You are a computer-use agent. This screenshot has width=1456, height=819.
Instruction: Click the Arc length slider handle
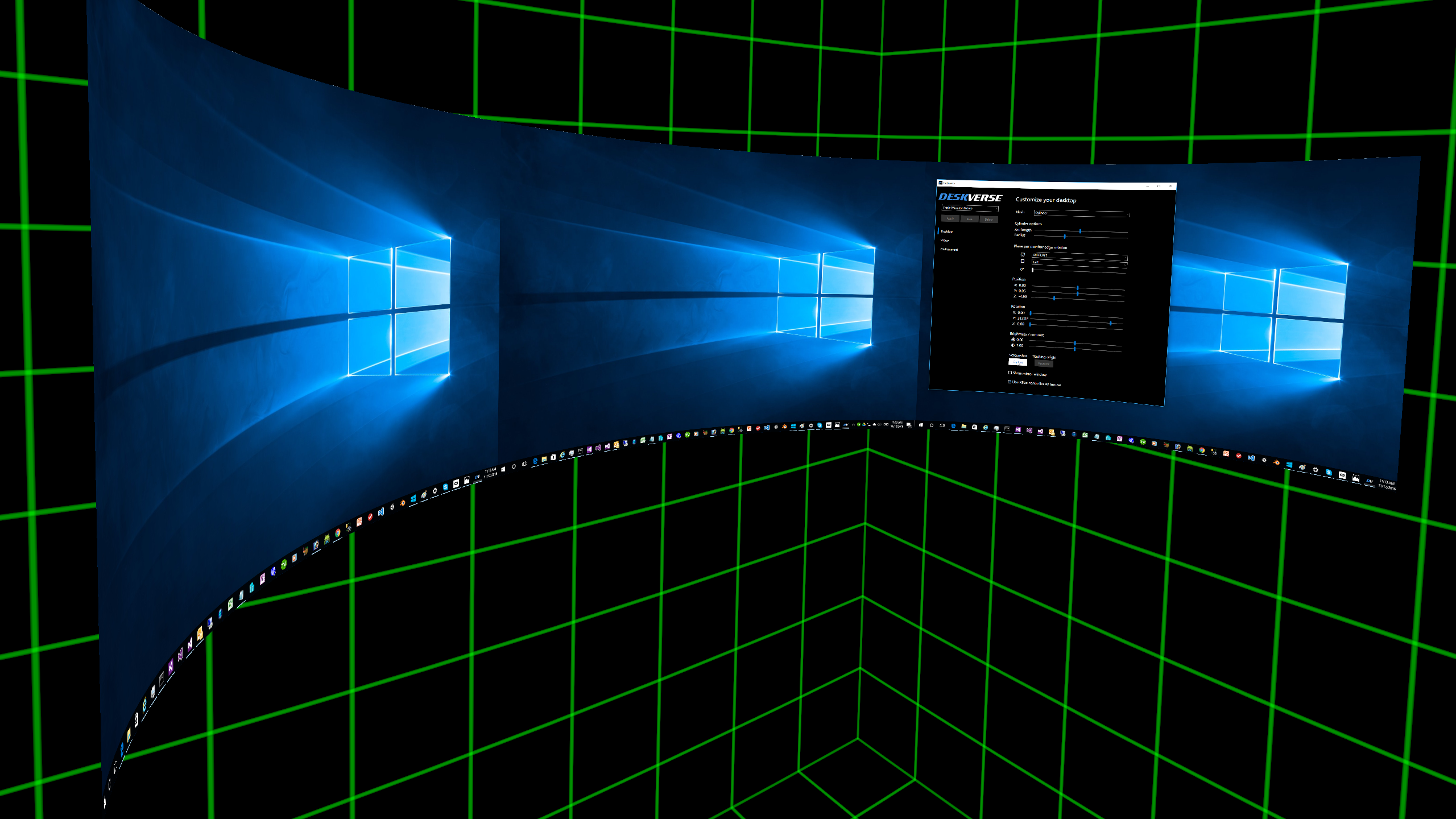(x=1080, y=231)
